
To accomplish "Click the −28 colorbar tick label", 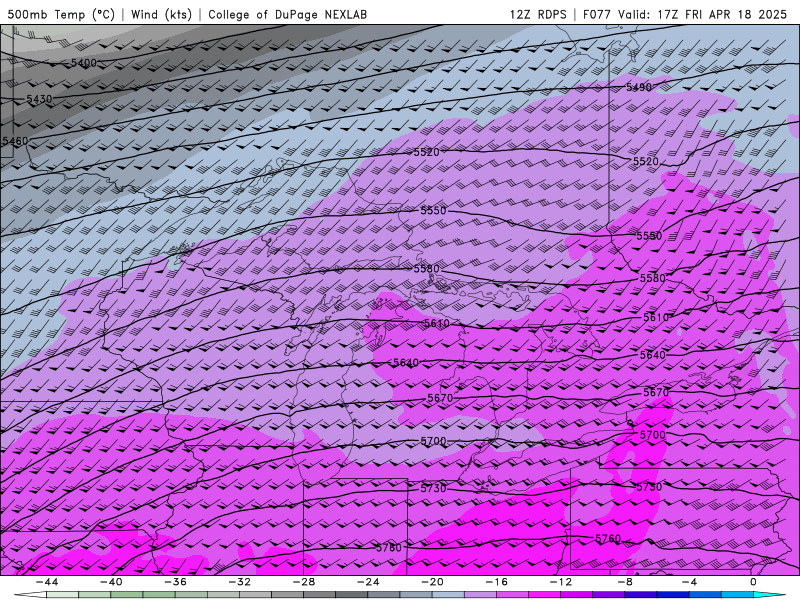I will [x=304, y=582].
